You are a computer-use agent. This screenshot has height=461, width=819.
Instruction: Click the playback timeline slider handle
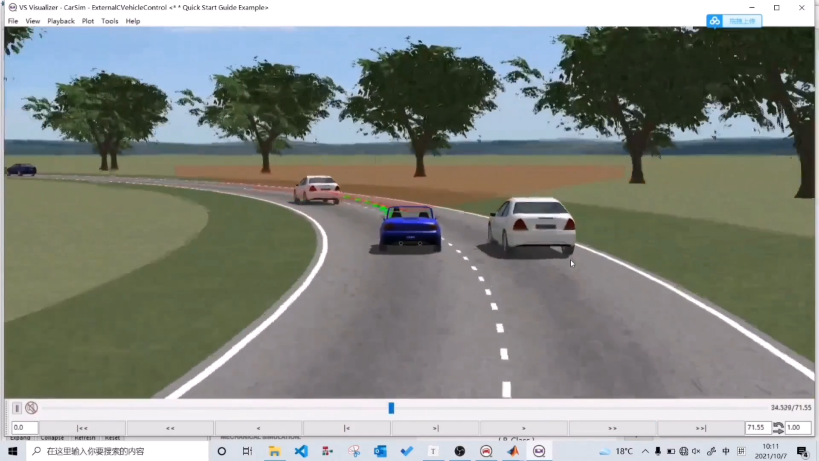[x=391, y=408]
